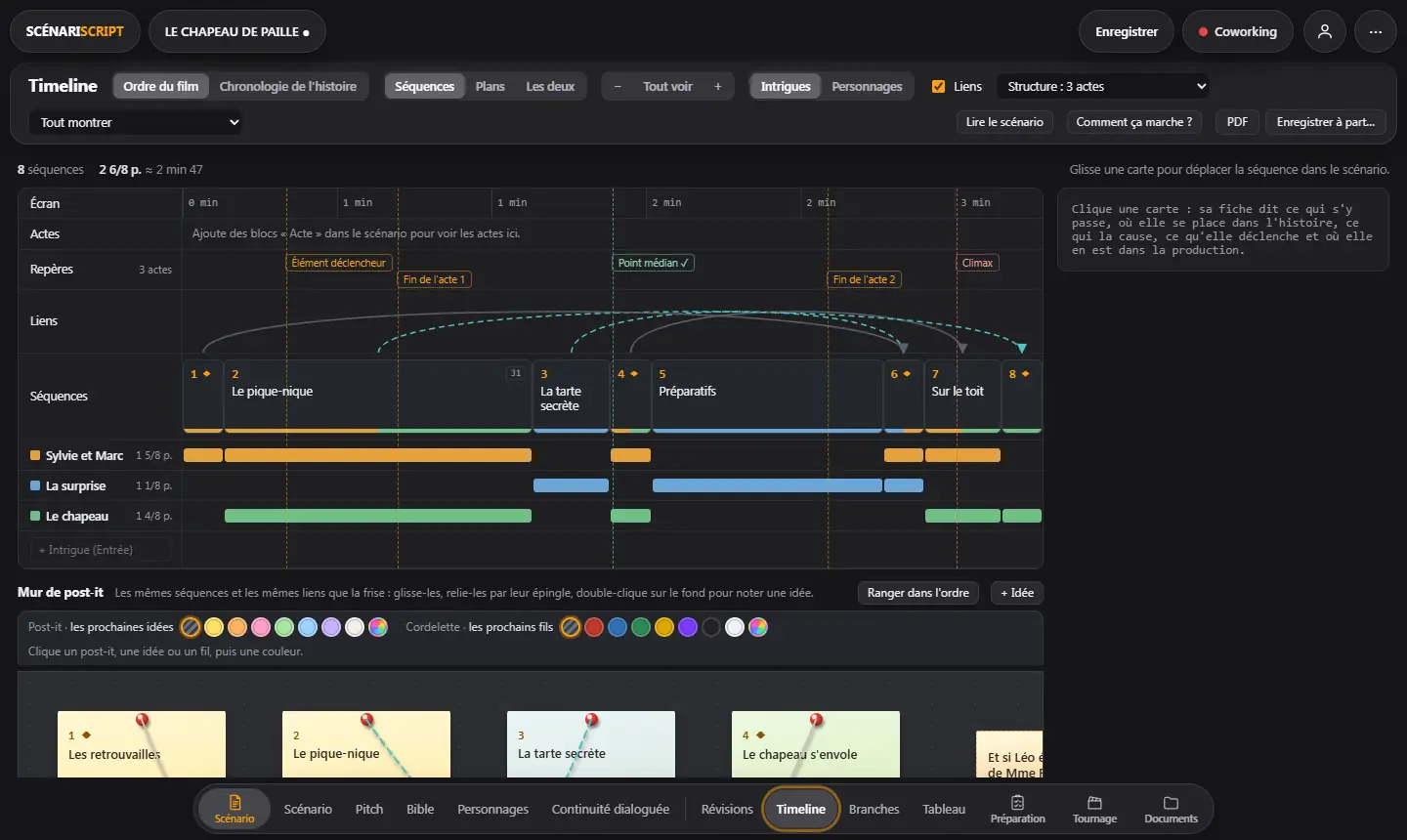Open the Préparation section icon
1407x840 pixels.
(x=1017, y=809)
